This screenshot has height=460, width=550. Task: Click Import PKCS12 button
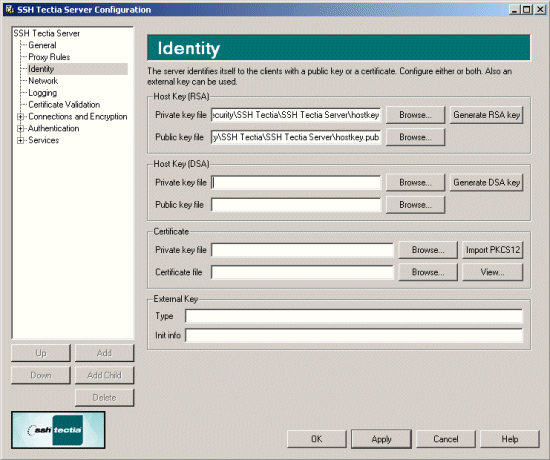[492, 250]
